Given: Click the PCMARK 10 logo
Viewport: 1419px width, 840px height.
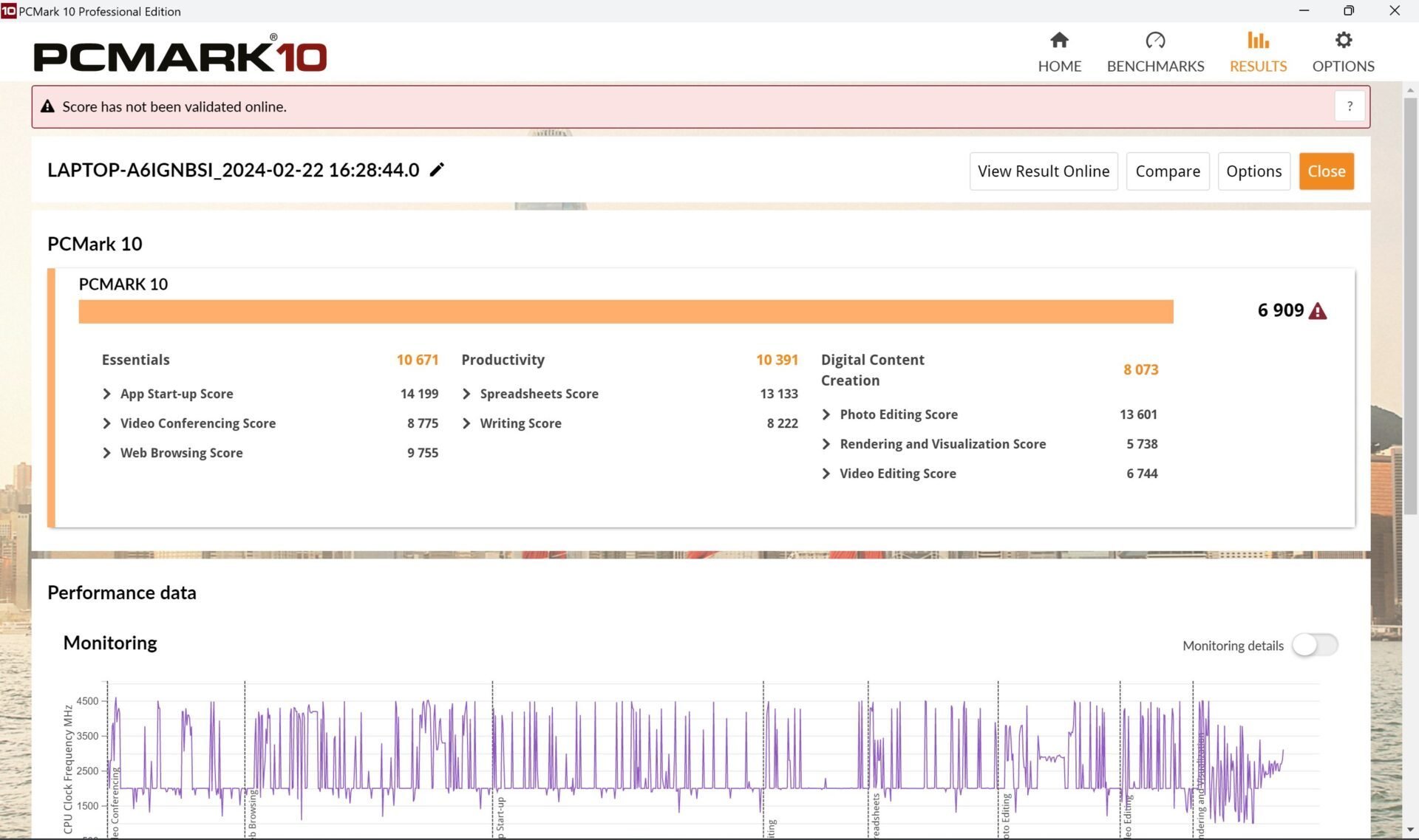Looking at the screenshot, I should pos(180,53).
